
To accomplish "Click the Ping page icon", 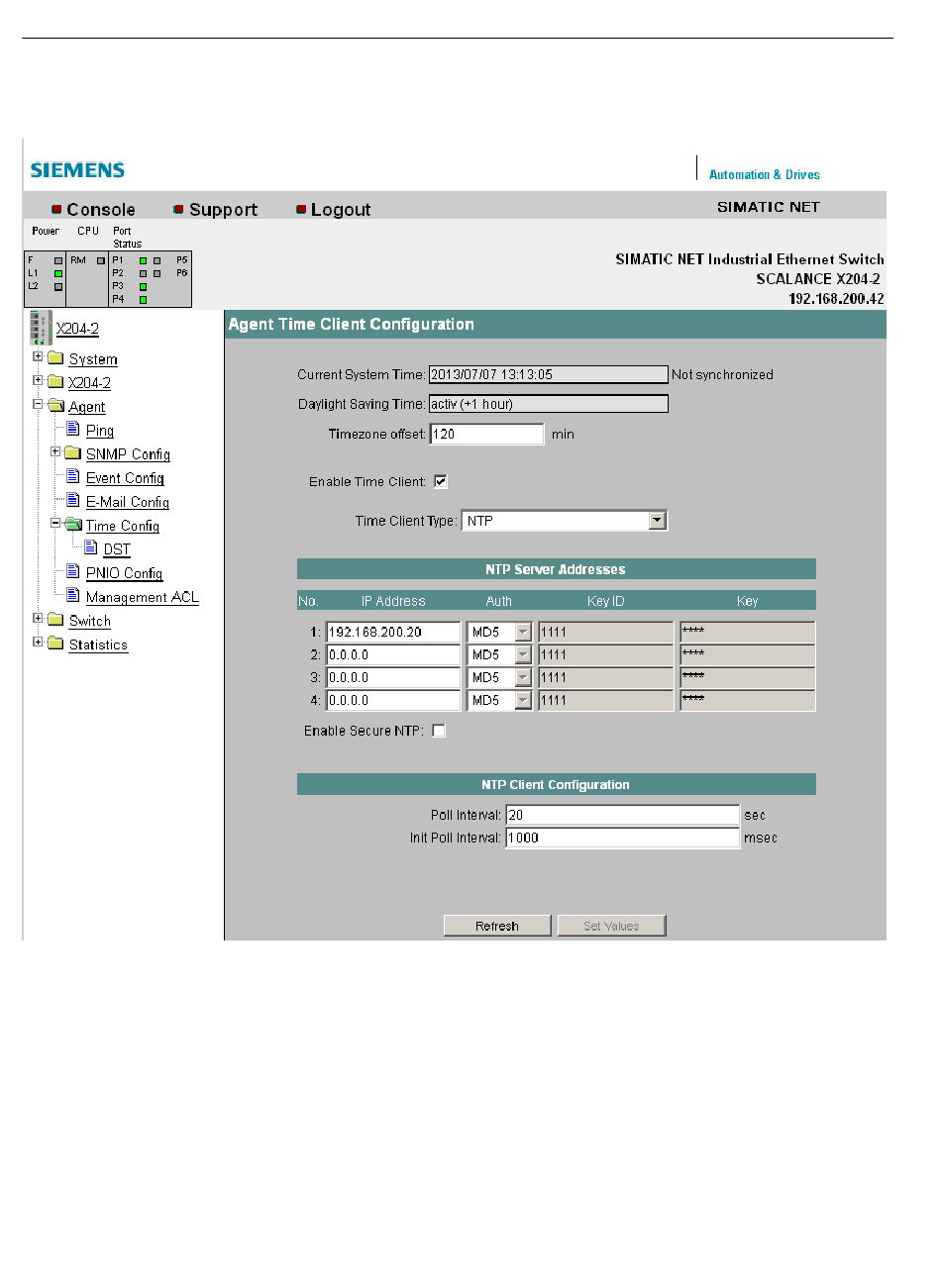I will tap(73, 430).
